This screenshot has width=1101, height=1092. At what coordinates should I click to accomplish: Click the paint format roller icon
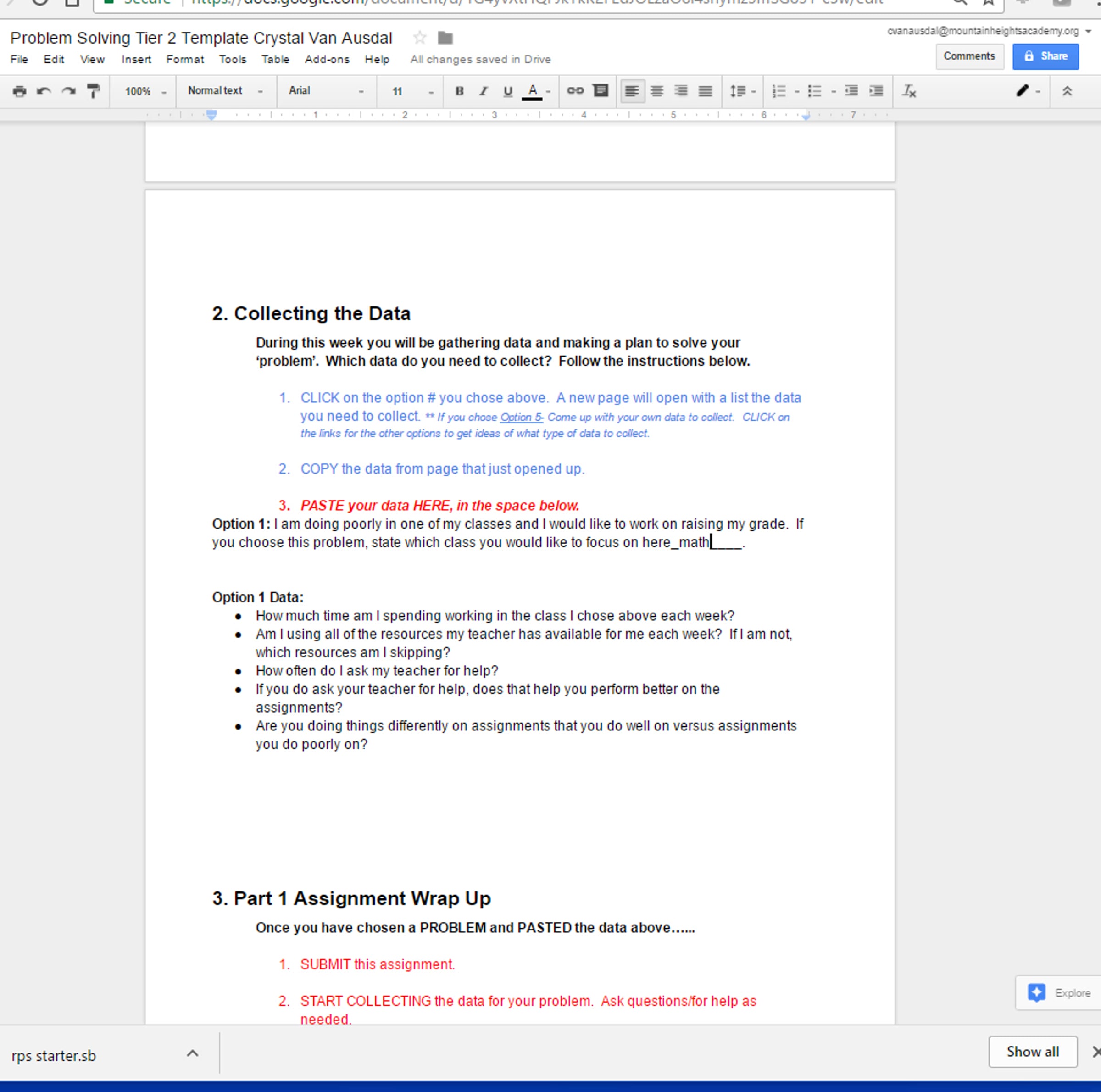point(93,91)
